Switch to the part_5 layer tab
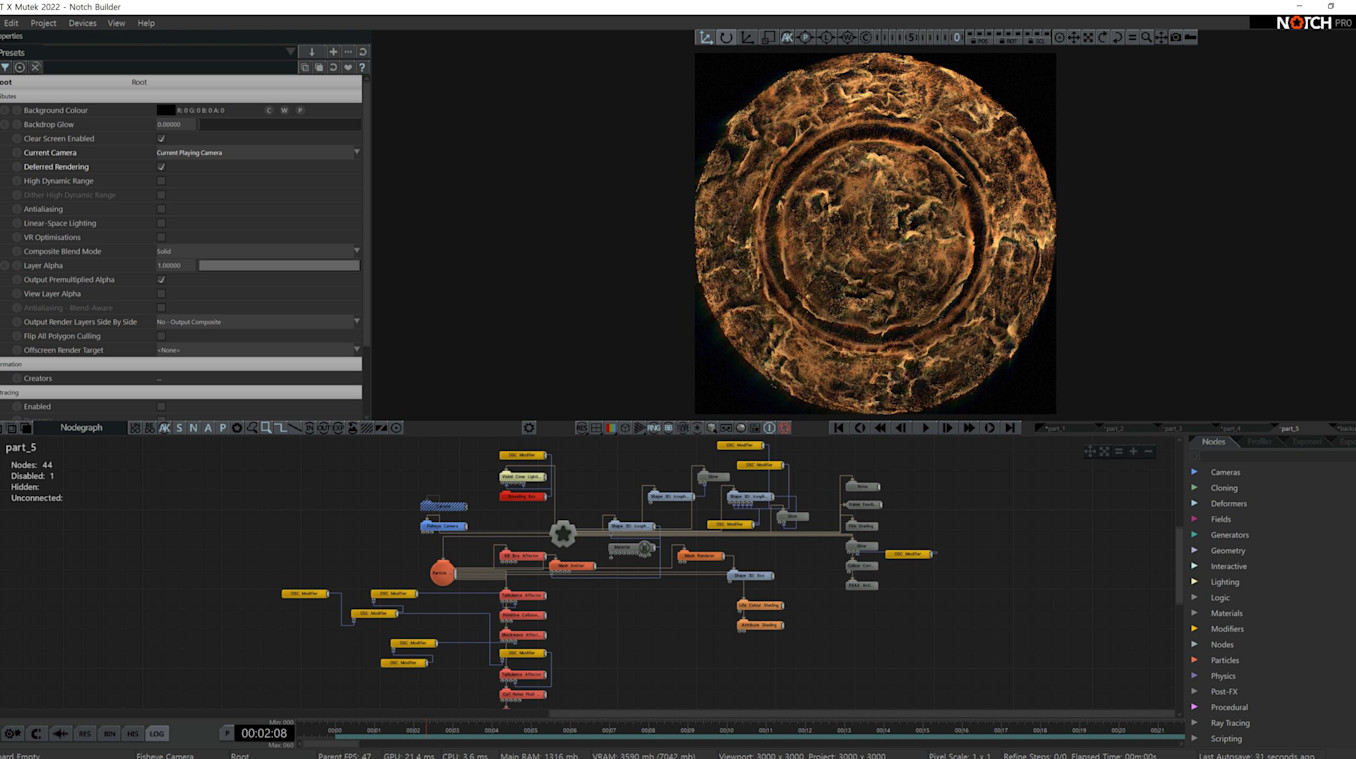The height and width of the screenshot is (759, 1356). [1290, 428]
